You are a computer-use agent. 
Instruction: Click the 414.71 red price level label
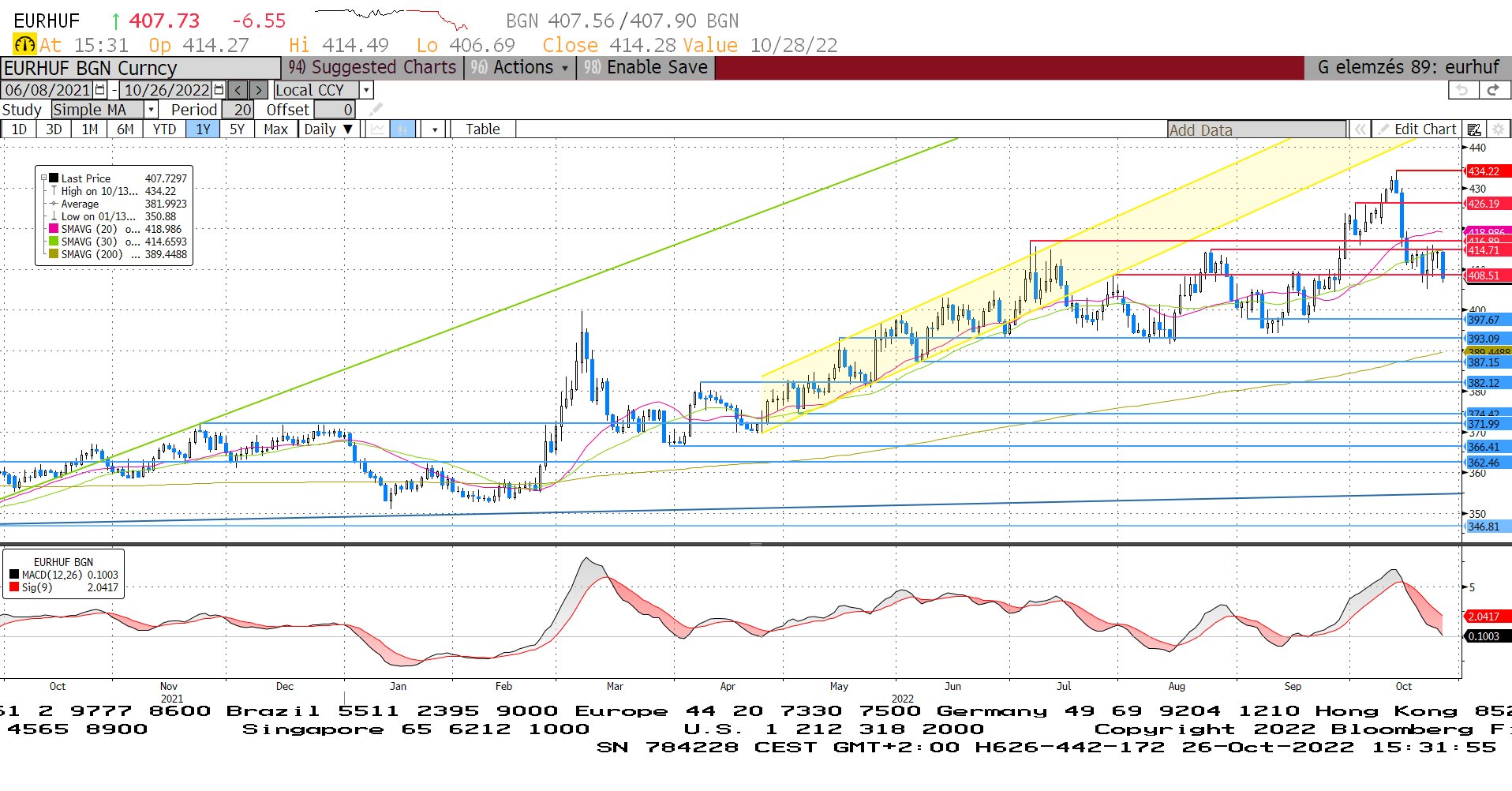pyautogui.click(x=1488, y=250)
